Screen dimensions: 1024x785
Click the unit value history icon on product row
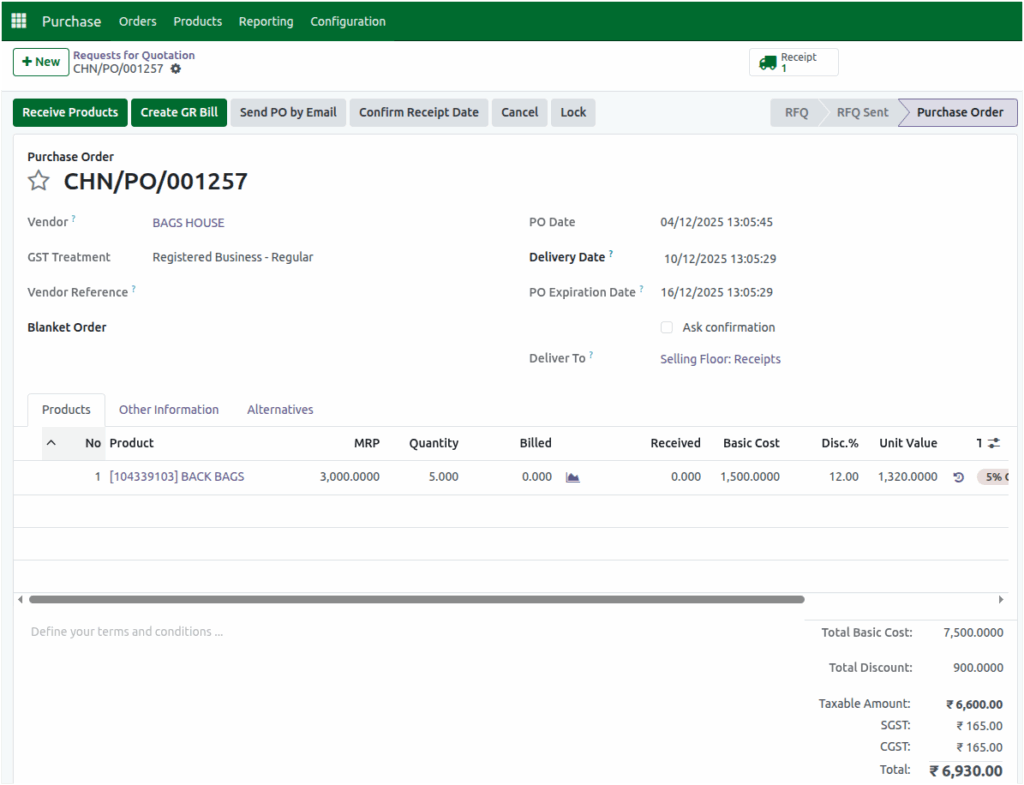pos(958,477)
